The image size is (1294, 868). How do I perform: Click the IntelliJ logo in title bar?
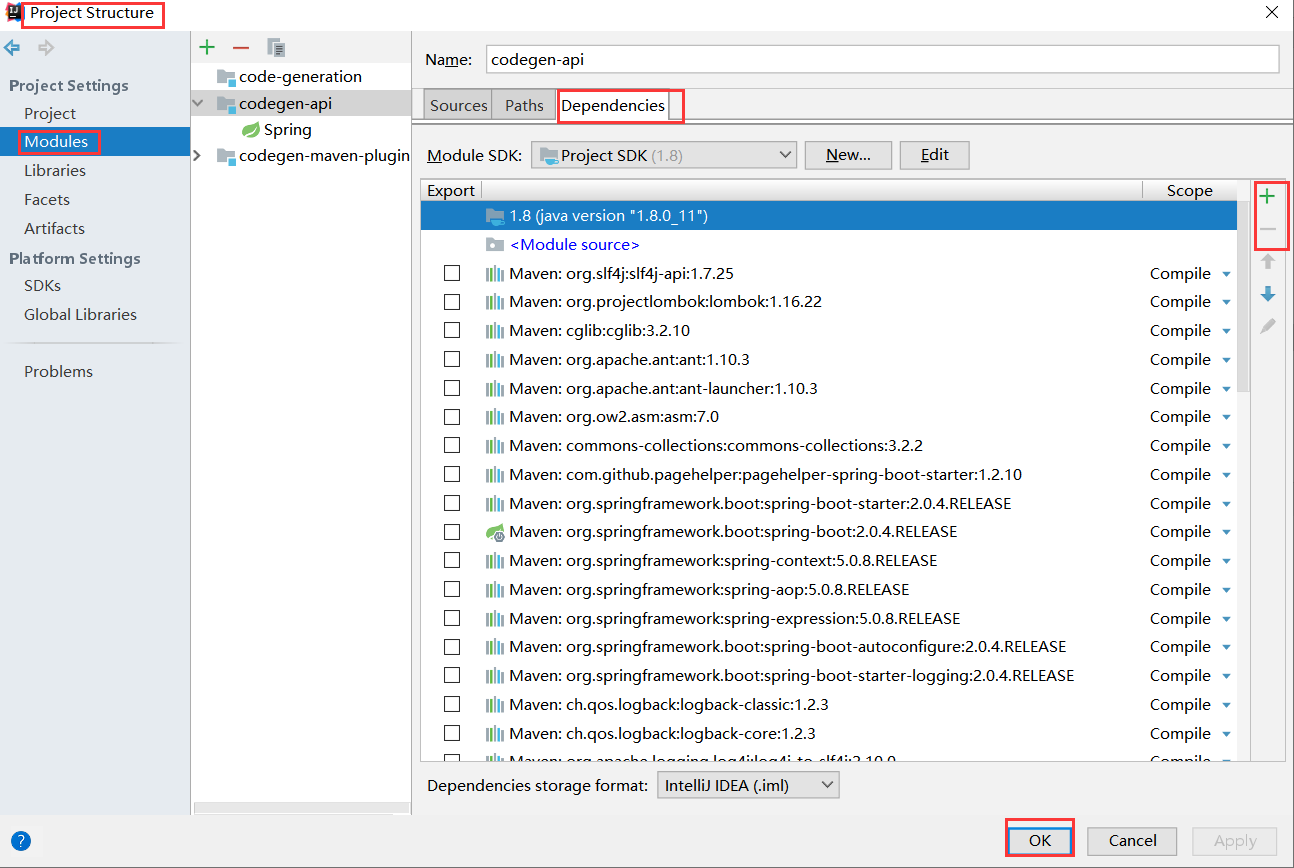[14, 13]
